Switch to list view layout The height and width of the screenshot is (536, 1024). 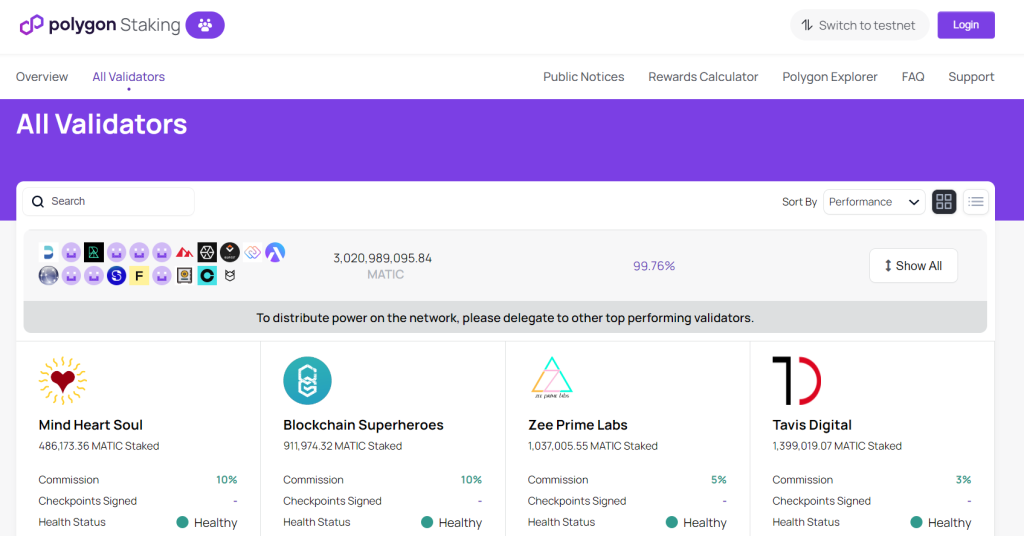976,202
